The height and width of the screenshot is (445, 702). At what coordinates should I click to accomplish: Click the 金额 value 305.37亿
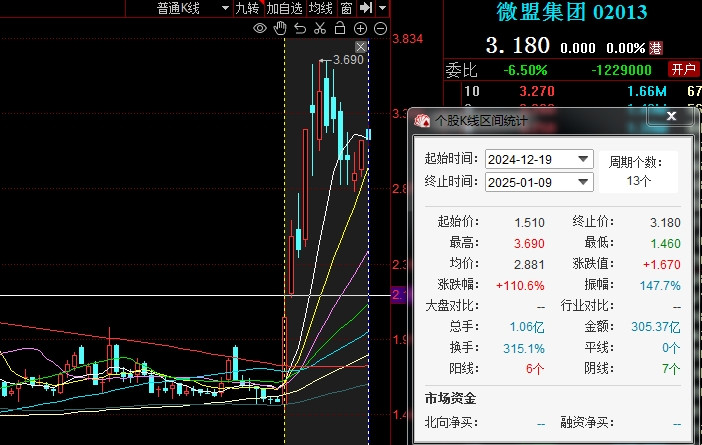[x=656, y=327]
